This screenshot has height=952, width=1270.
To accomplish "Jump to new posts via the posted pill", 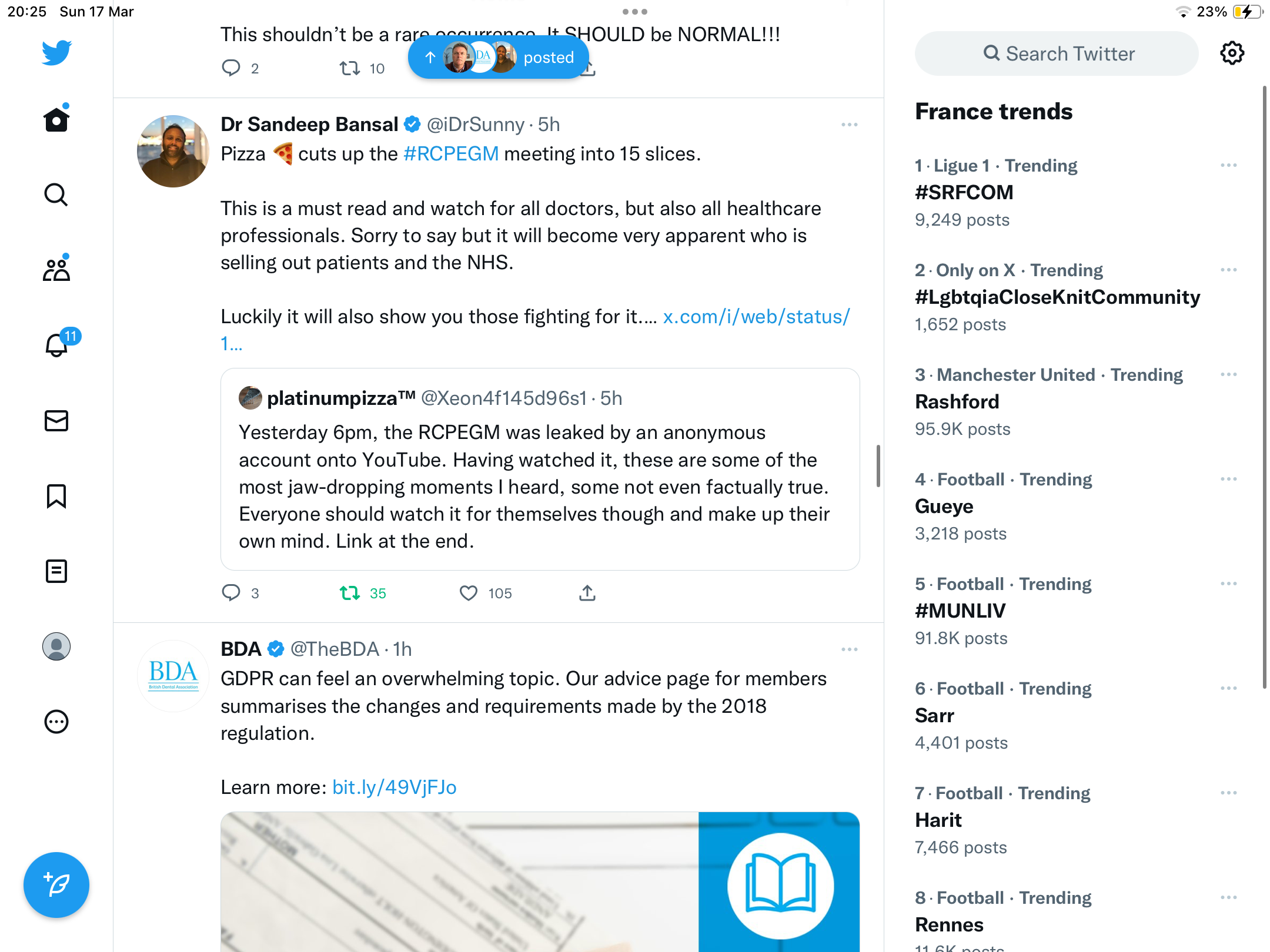I will [x=499, y=57].
